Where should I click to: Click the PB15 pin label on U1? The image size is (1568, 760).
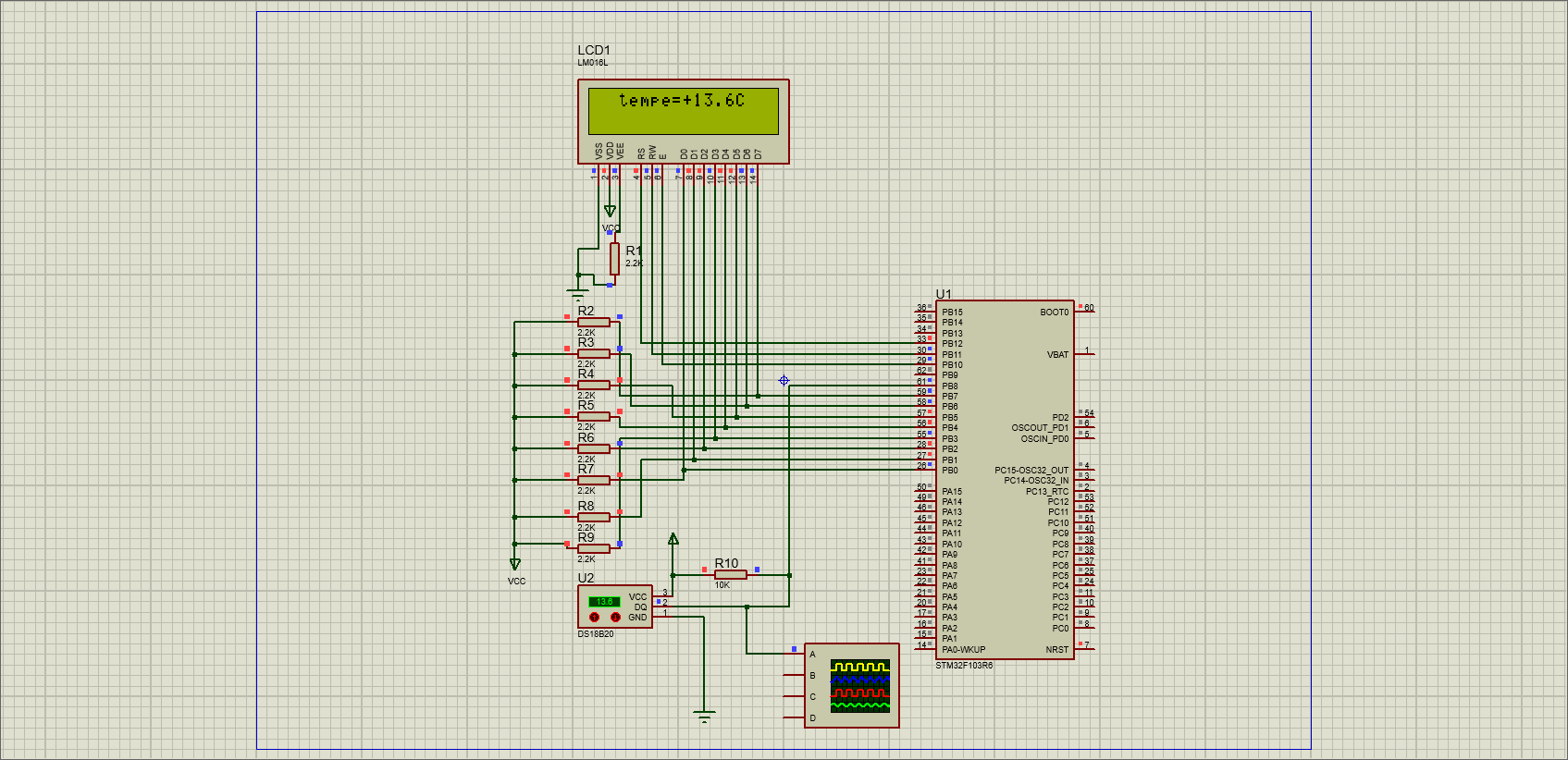952,313
